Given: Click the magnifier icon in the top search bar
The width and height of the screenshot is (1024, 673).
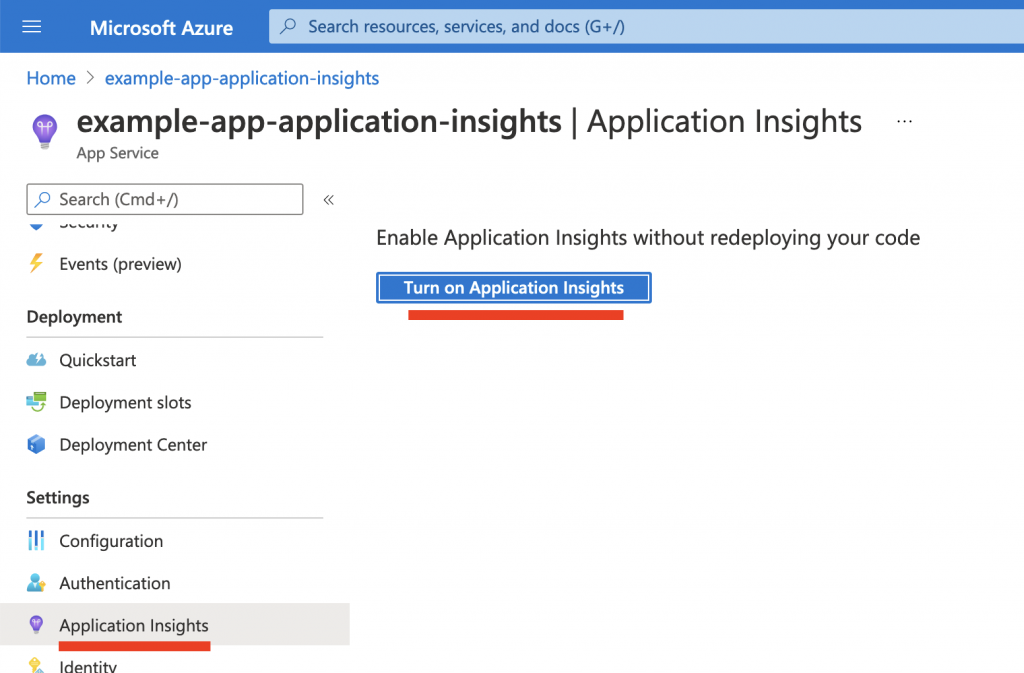Looking at the screenshot, I should 288,26.
